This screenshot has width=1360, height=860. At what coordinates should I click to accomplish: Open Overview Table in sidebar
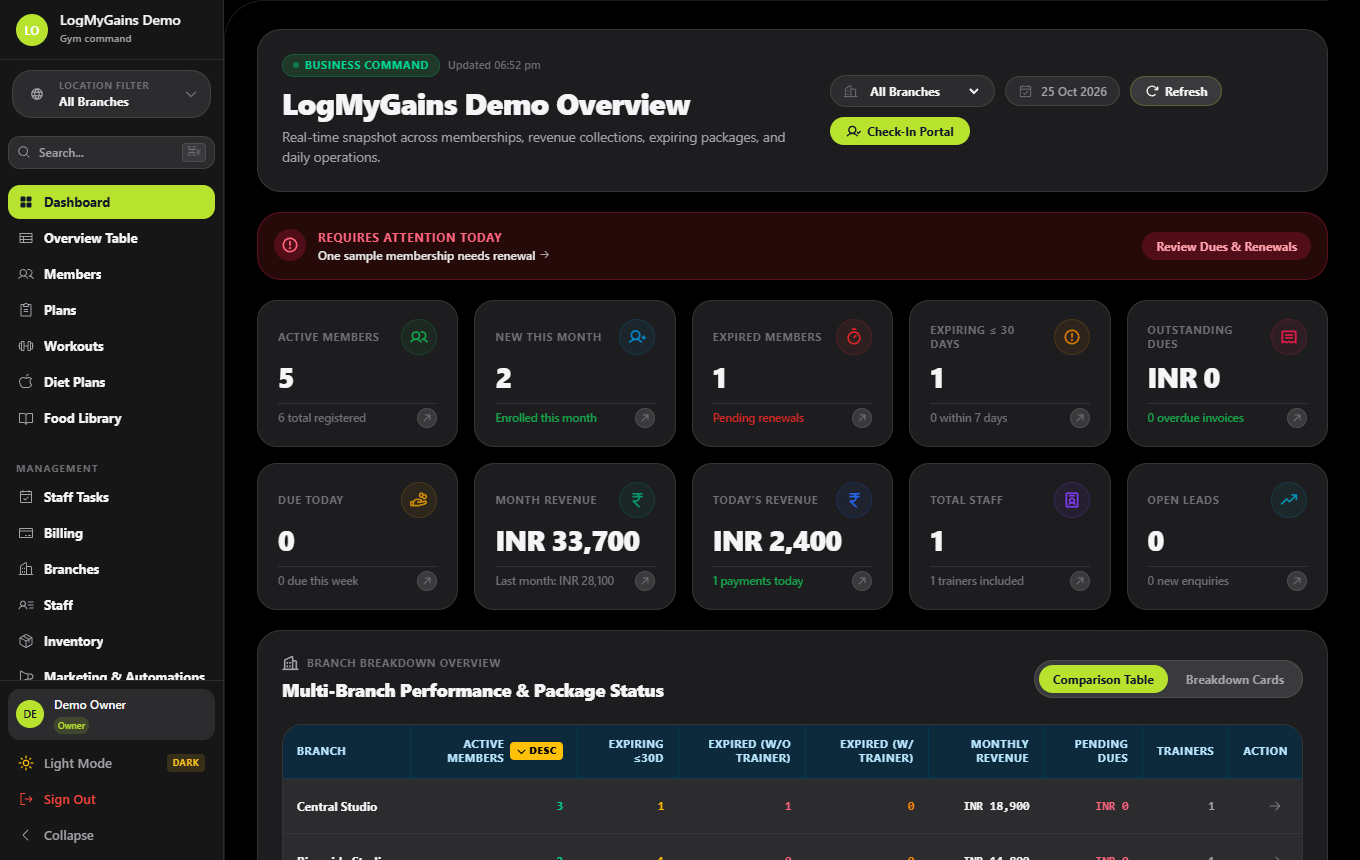pyautogui.click(x=112, y=238)
